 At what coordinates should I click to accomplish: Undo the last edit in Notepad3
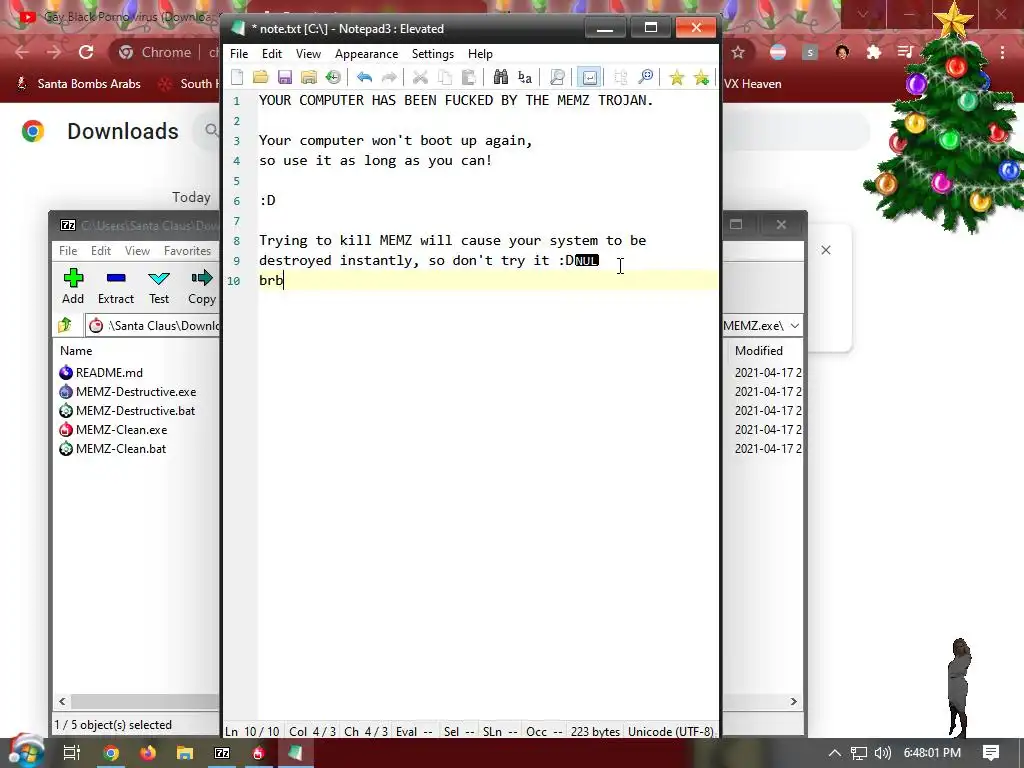[364, 78]
